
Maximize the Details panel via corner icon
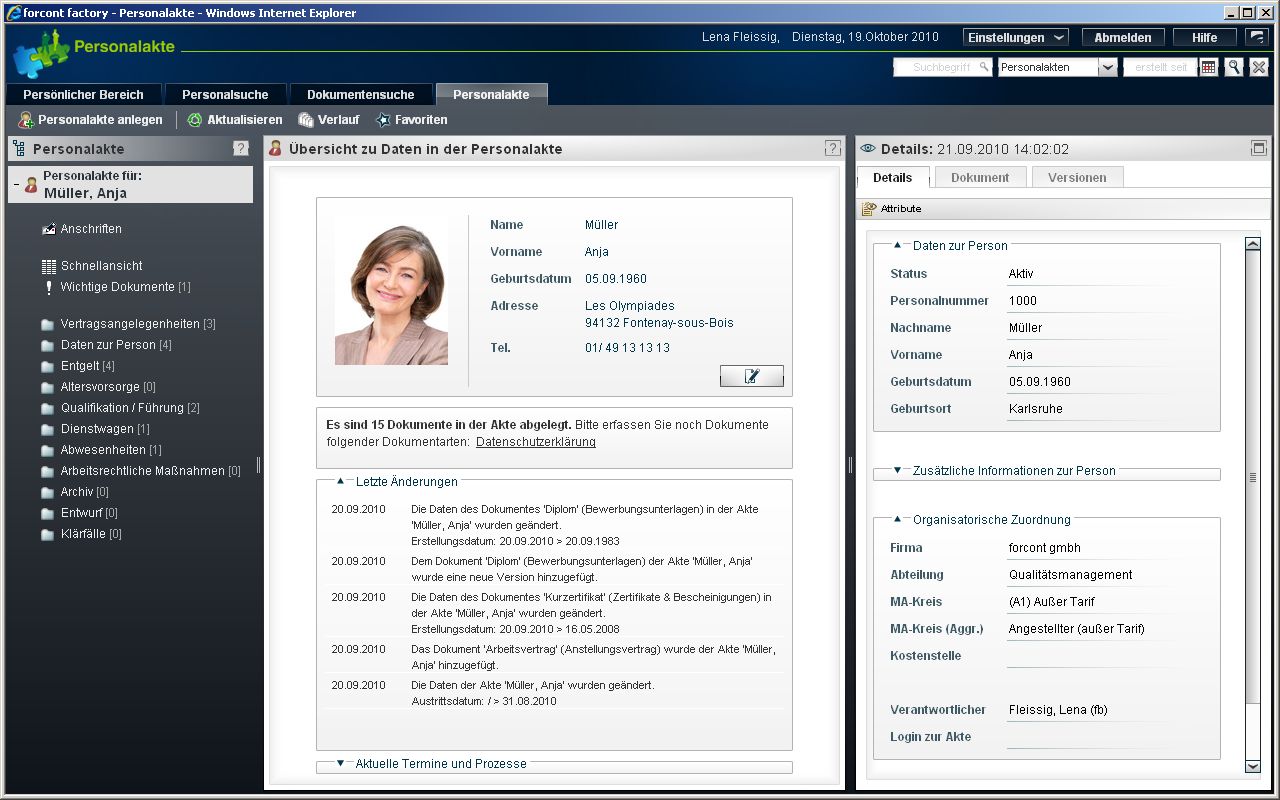tap(1259, 148)
